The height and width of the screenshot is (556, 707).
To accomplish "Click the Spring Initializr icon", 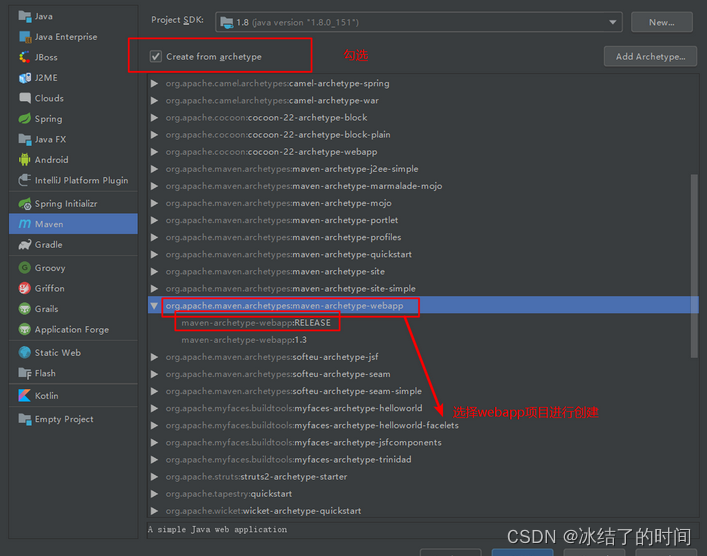I will [x=25, y=203].
